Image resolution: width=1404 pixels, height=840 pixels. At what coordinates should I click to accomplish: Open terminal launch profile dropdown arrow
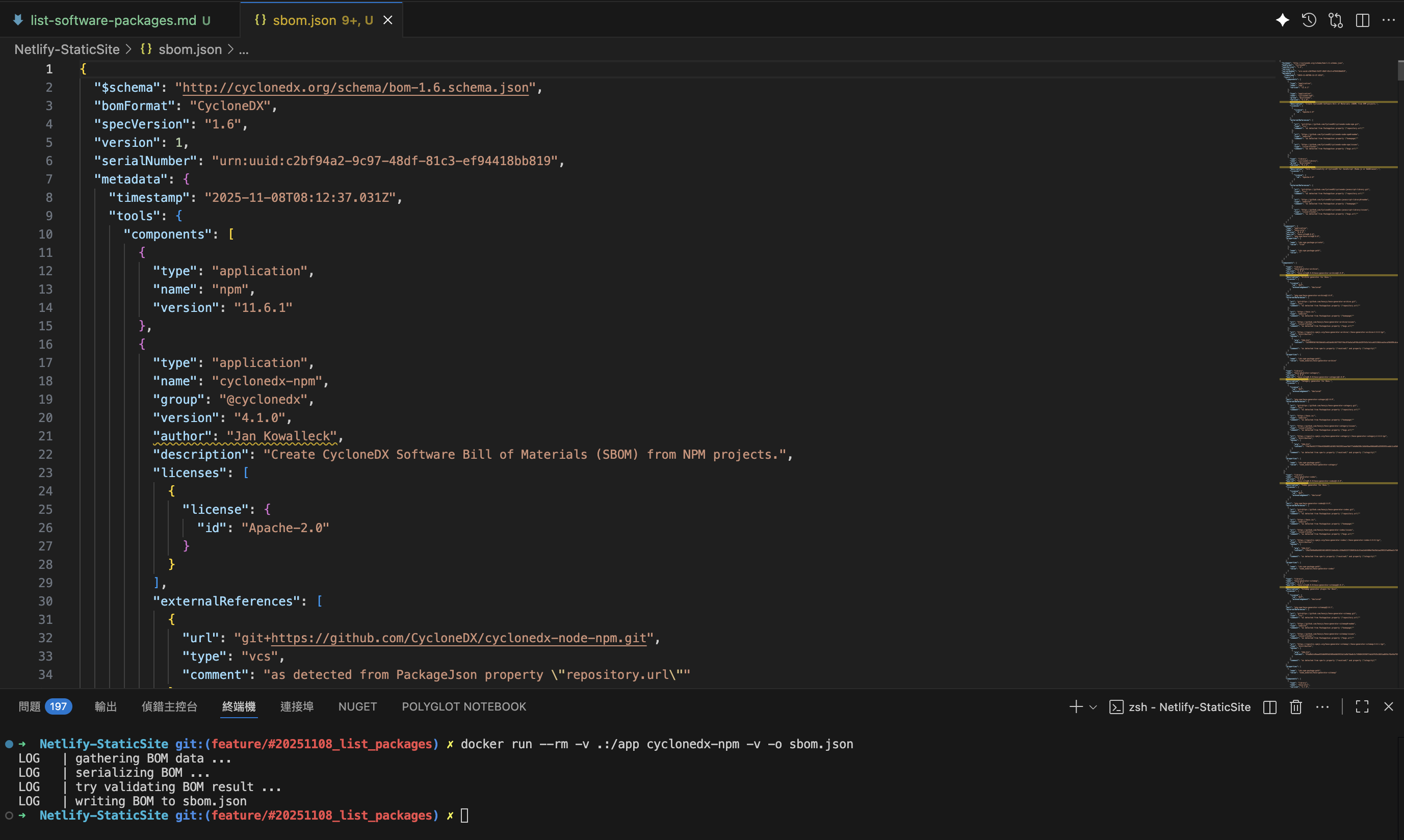coord(1093,707)
